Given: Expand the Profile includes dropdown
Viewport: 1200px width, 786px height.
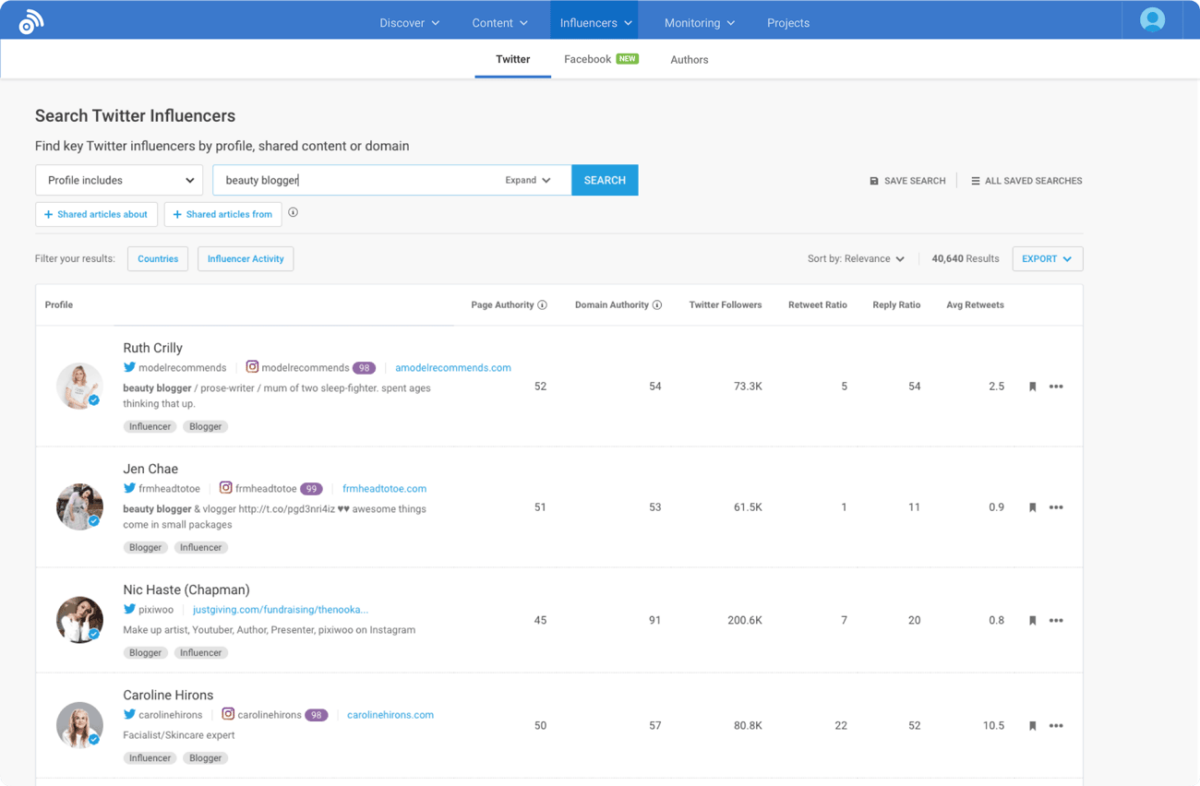Looking at the screenshot, I should [118, 180].
